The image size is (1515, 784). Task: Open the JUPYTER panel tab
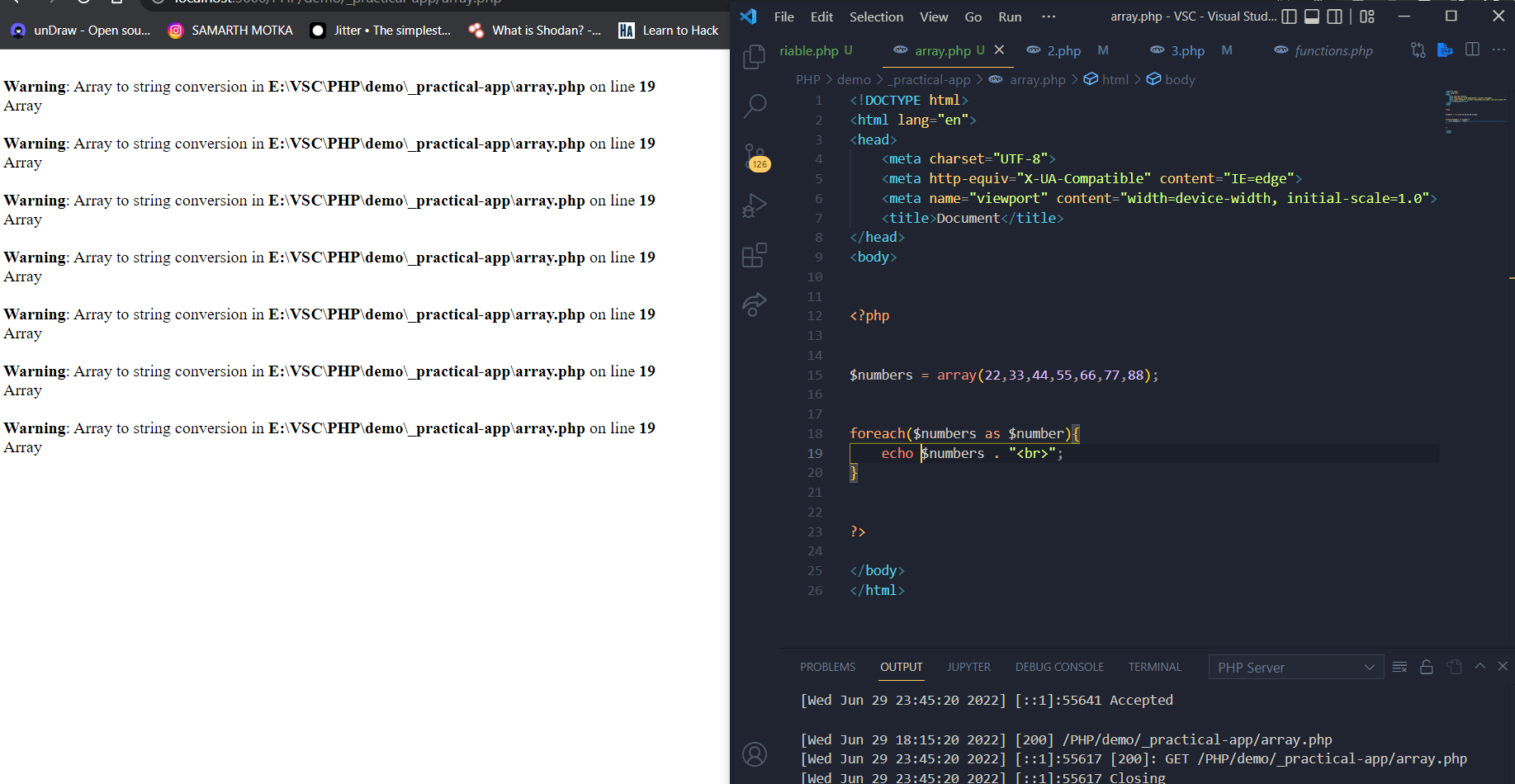tap(968, 667)
